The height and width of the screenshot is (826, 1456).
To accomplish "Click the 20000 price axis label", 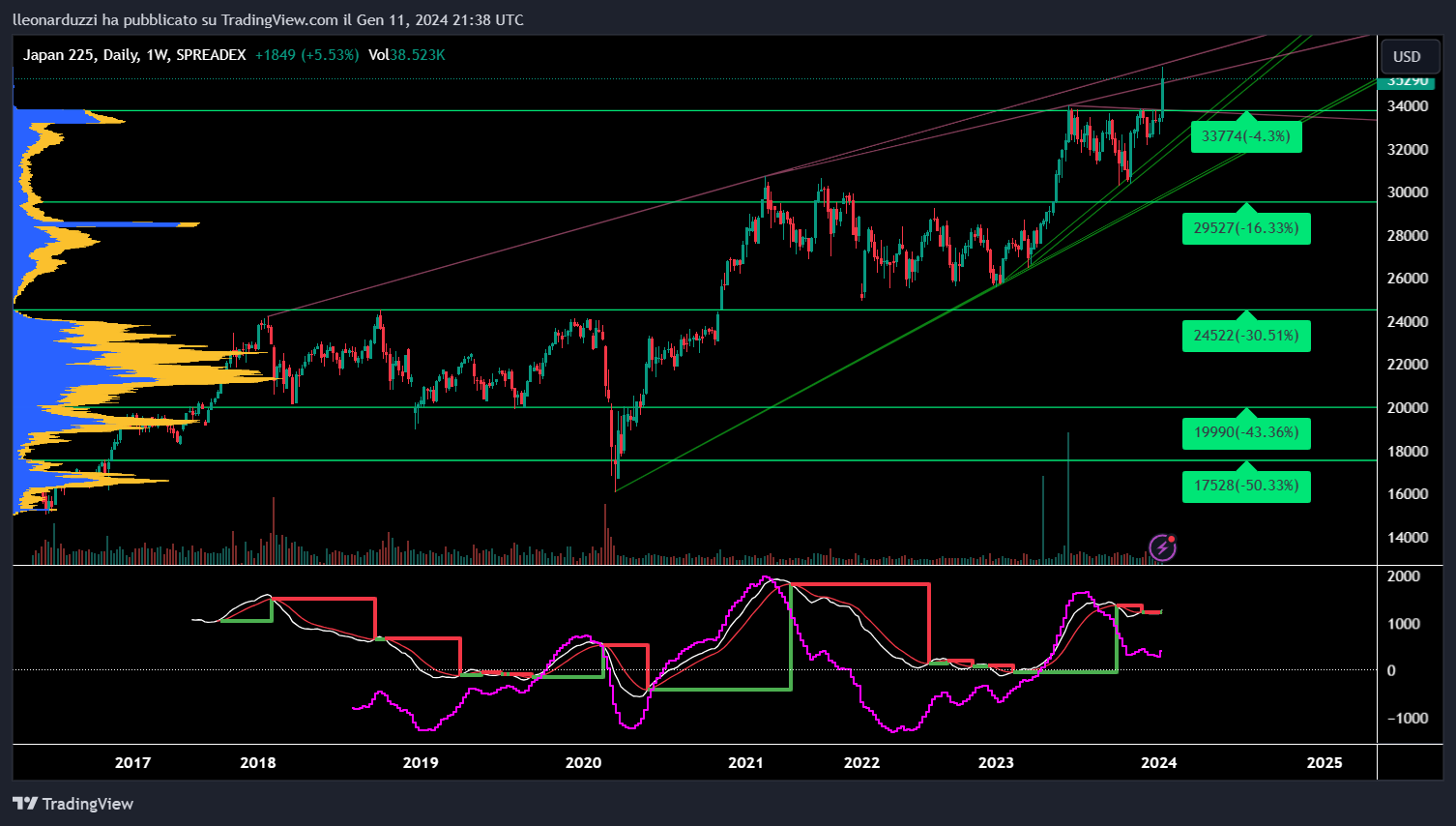I will click(1408, 407).
